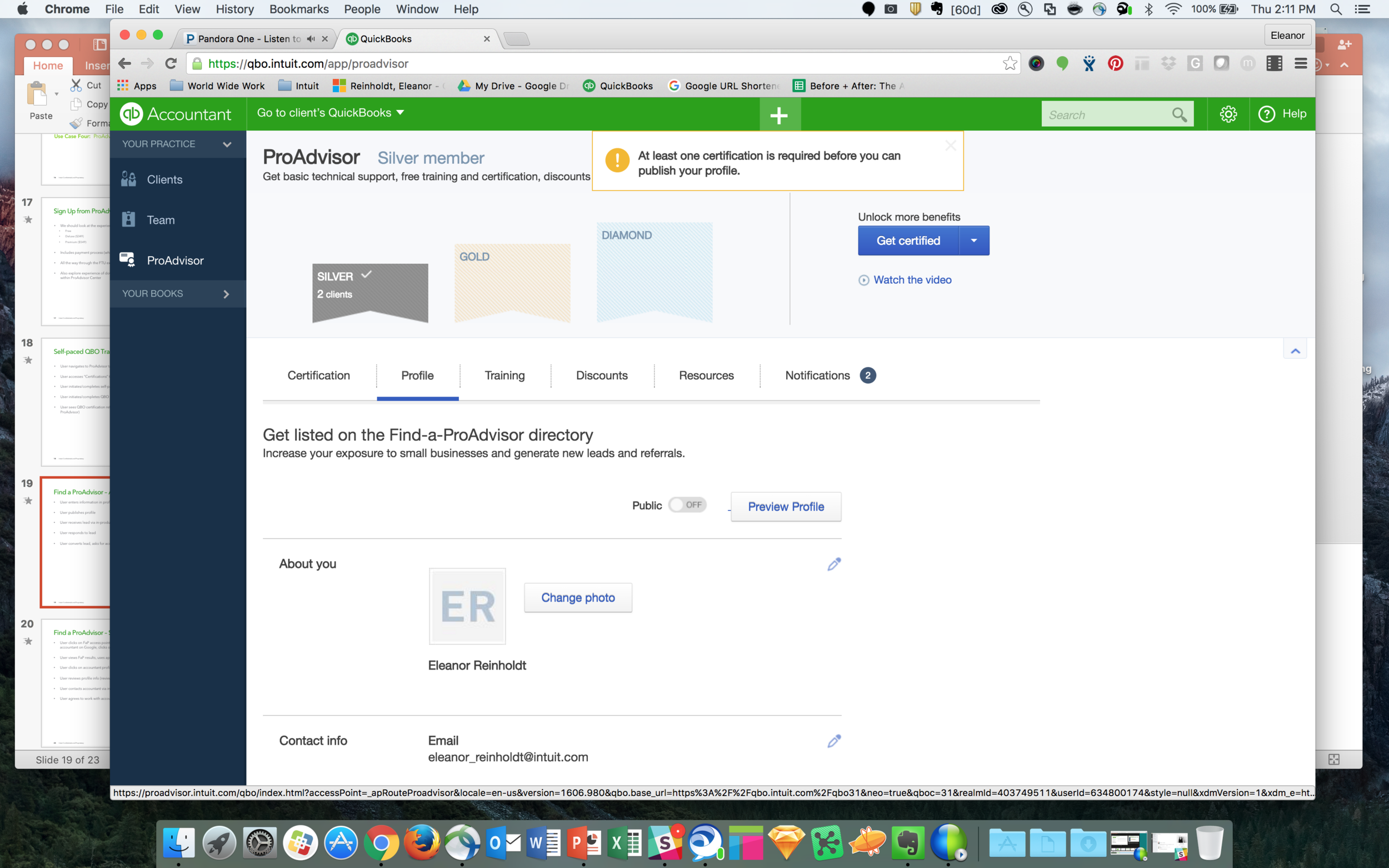Click the green plus create icon
1389x868 pixels.
pyautogui.click(x=779, y=115)
